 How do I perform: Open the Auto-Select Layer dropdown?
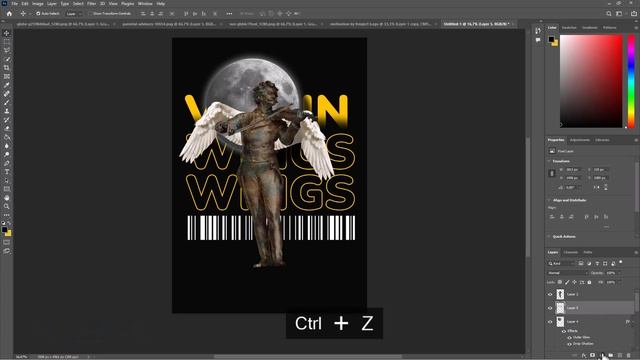[74, 13]
